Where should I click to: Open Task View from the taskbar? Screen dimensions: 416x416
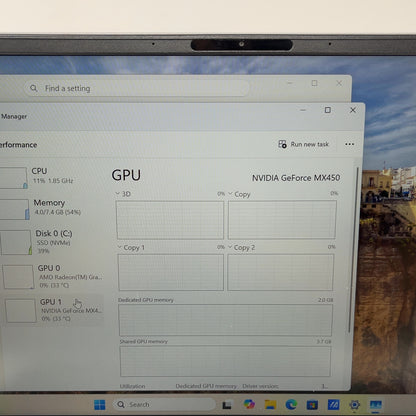(x=227, y=405)
